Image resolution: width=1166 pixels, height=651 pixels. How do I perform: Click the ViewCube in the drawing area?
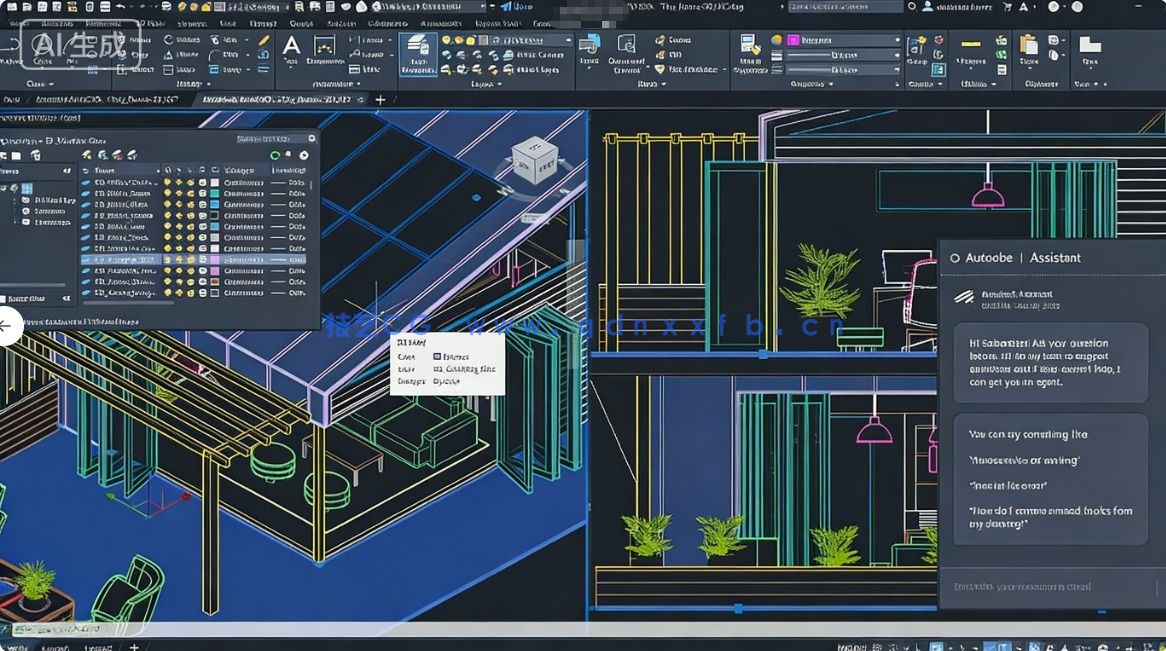[x=538, y=160]
